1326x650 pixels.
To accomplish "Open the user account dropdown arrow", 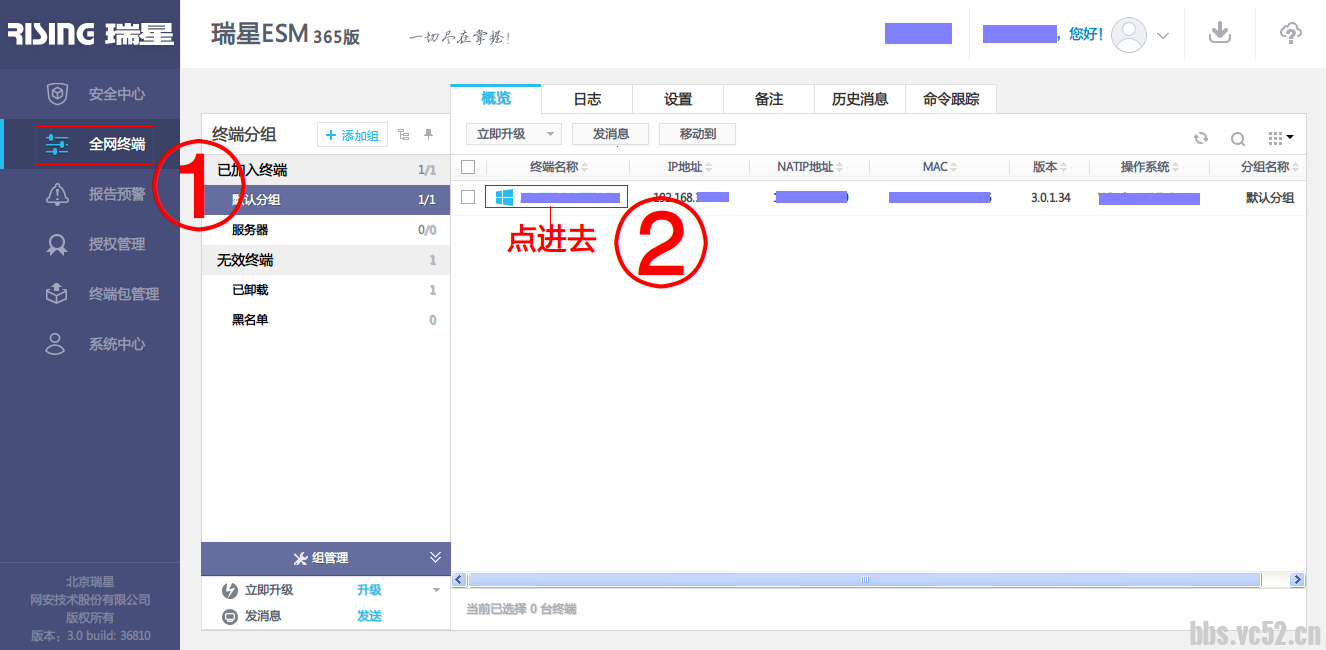I will (x=1163, y=36).
